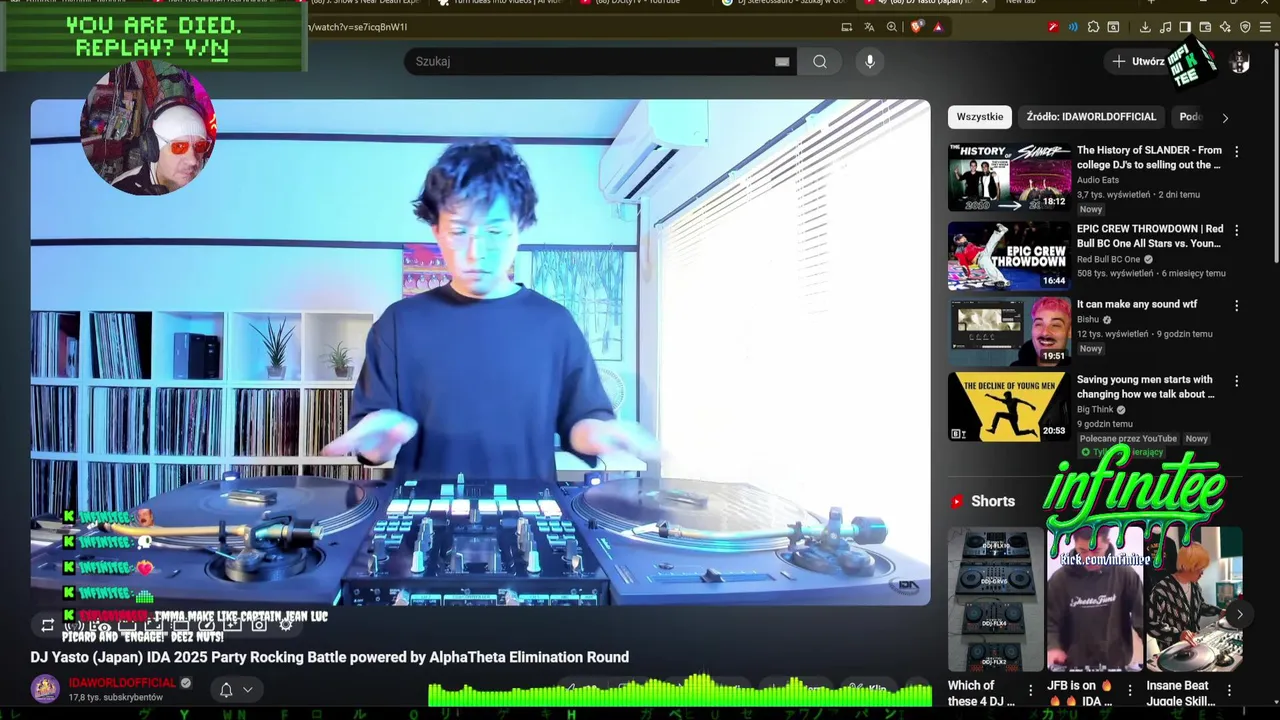Open more options for EPIC CREW THROWDOWN video
This screenshot has height=720, width=1280.
pyautogui.click(x=1236, y=229)
